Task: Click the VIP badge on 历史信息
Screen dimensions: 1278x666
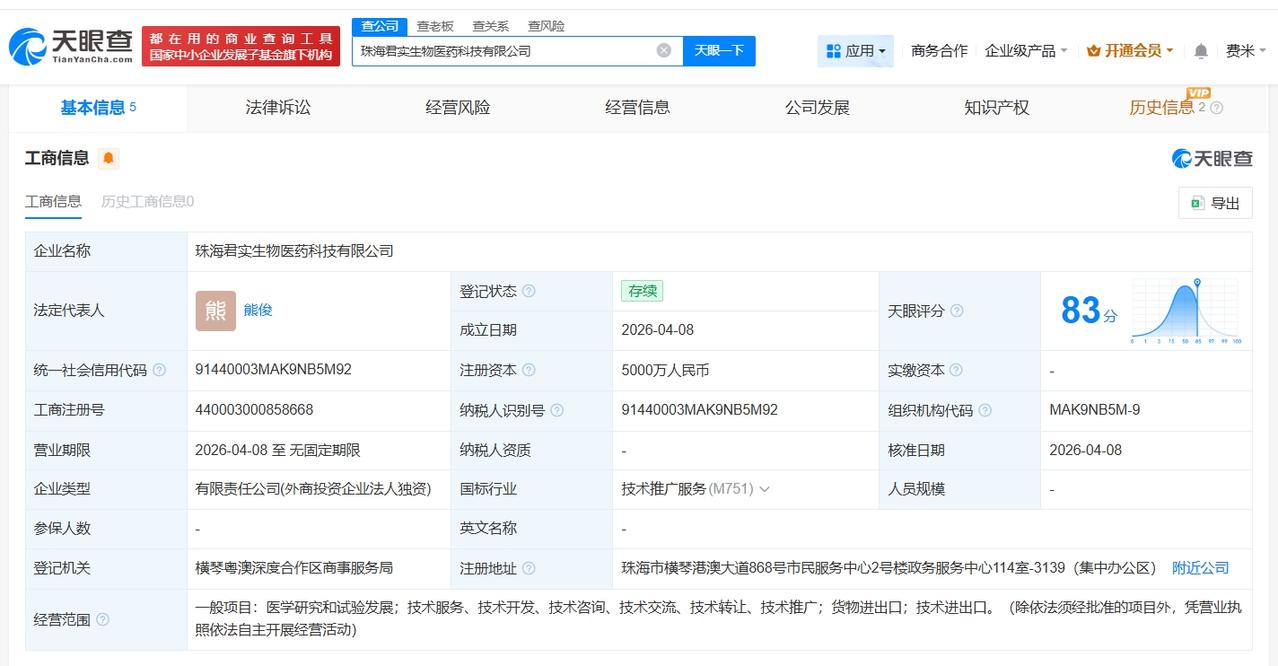Action: 1198,93
